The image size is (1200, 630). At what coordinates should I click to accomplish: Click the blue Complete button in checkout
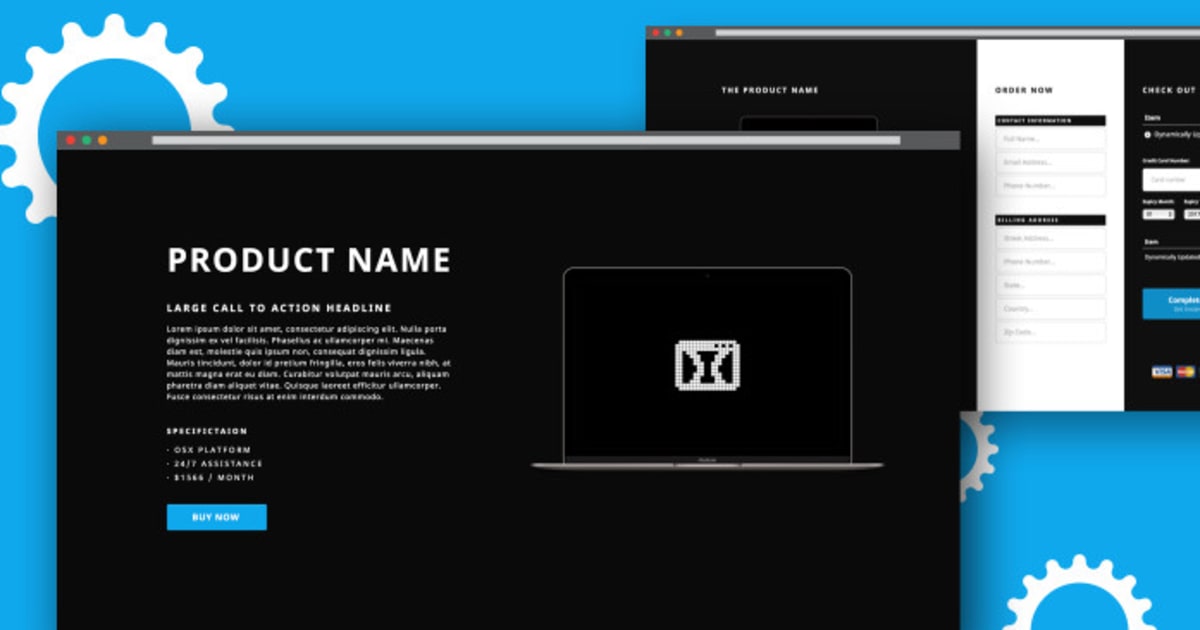coord(1171,303)
